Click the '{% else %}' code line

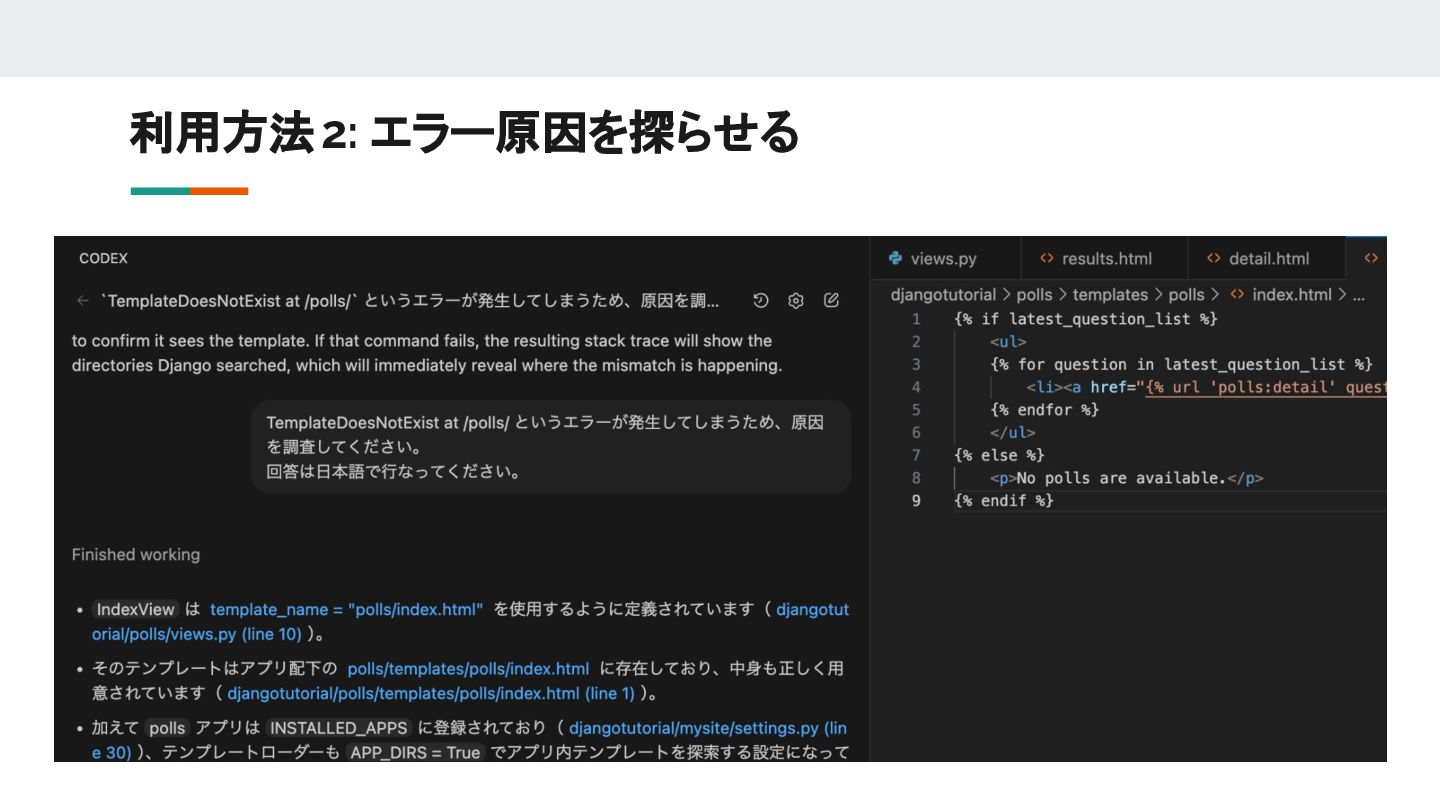999,455
